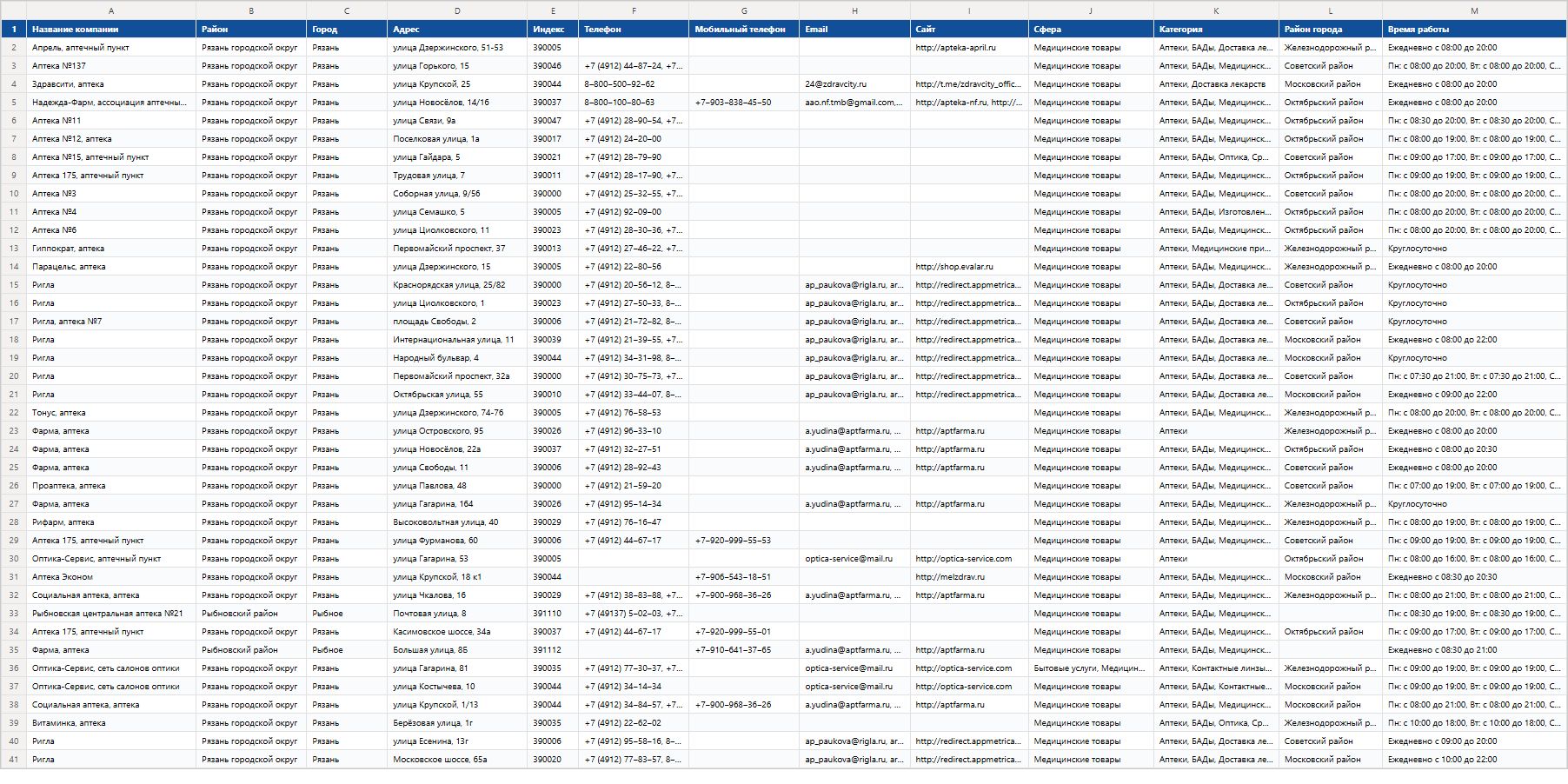Select row 41 by its row number
This screenshot has width=1568, height=784.
(14, 759)
